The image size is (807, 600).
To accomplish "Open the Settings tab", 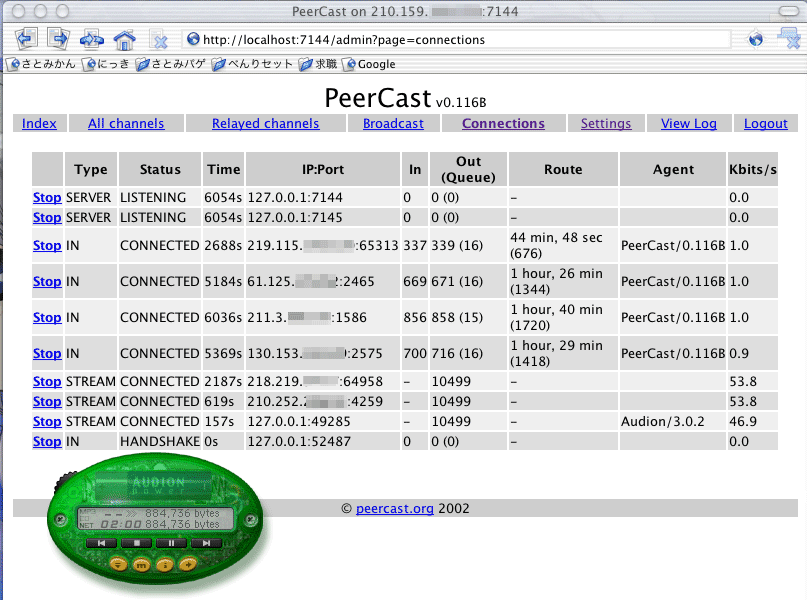I will [606, 123].
